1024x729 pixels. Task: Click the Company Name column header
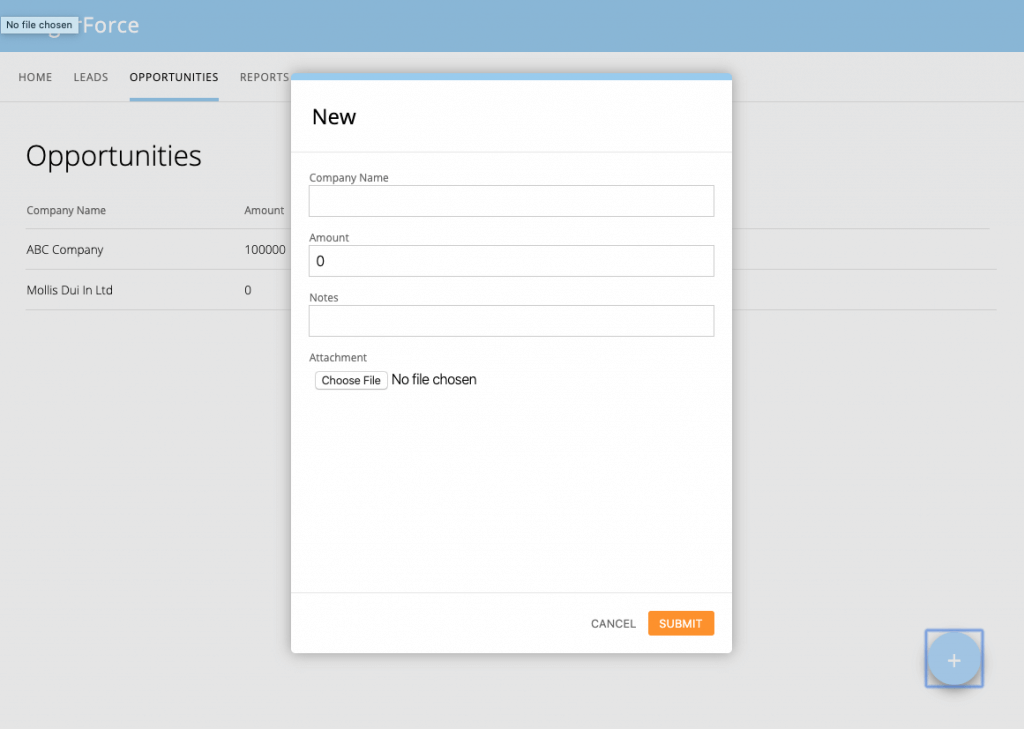[x=66, y=210]
